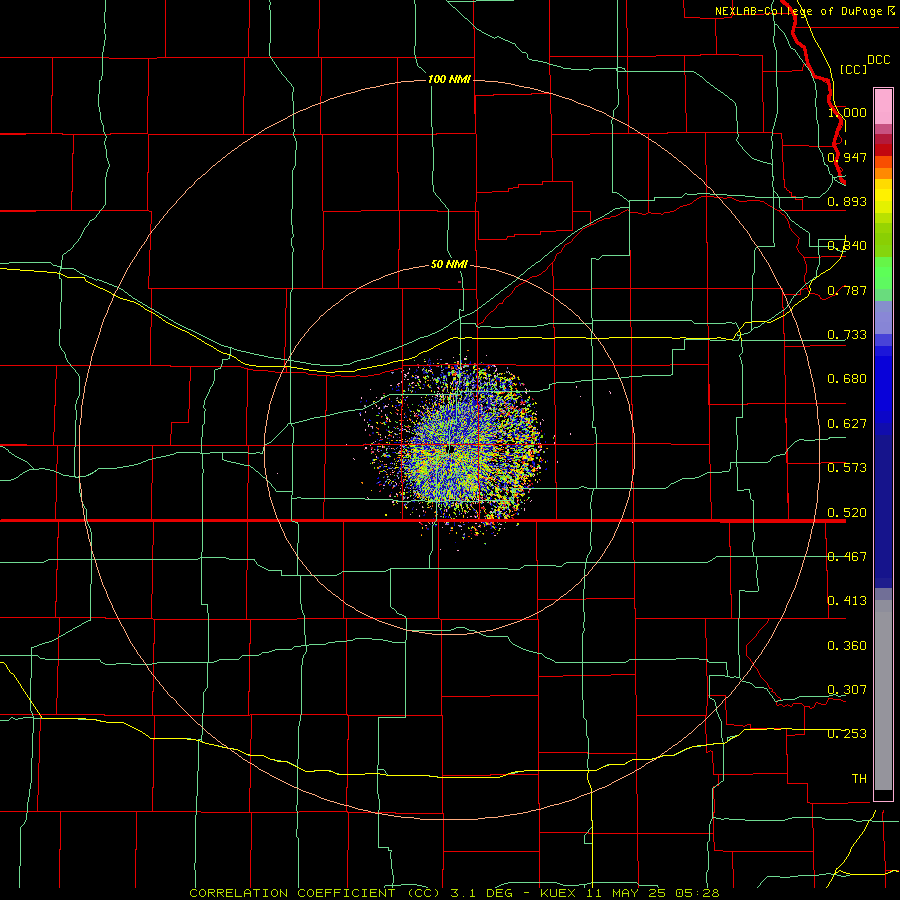Click the 0.733 legend value
This screenshot has width=900, height=900.
click(x=847, y=335)
